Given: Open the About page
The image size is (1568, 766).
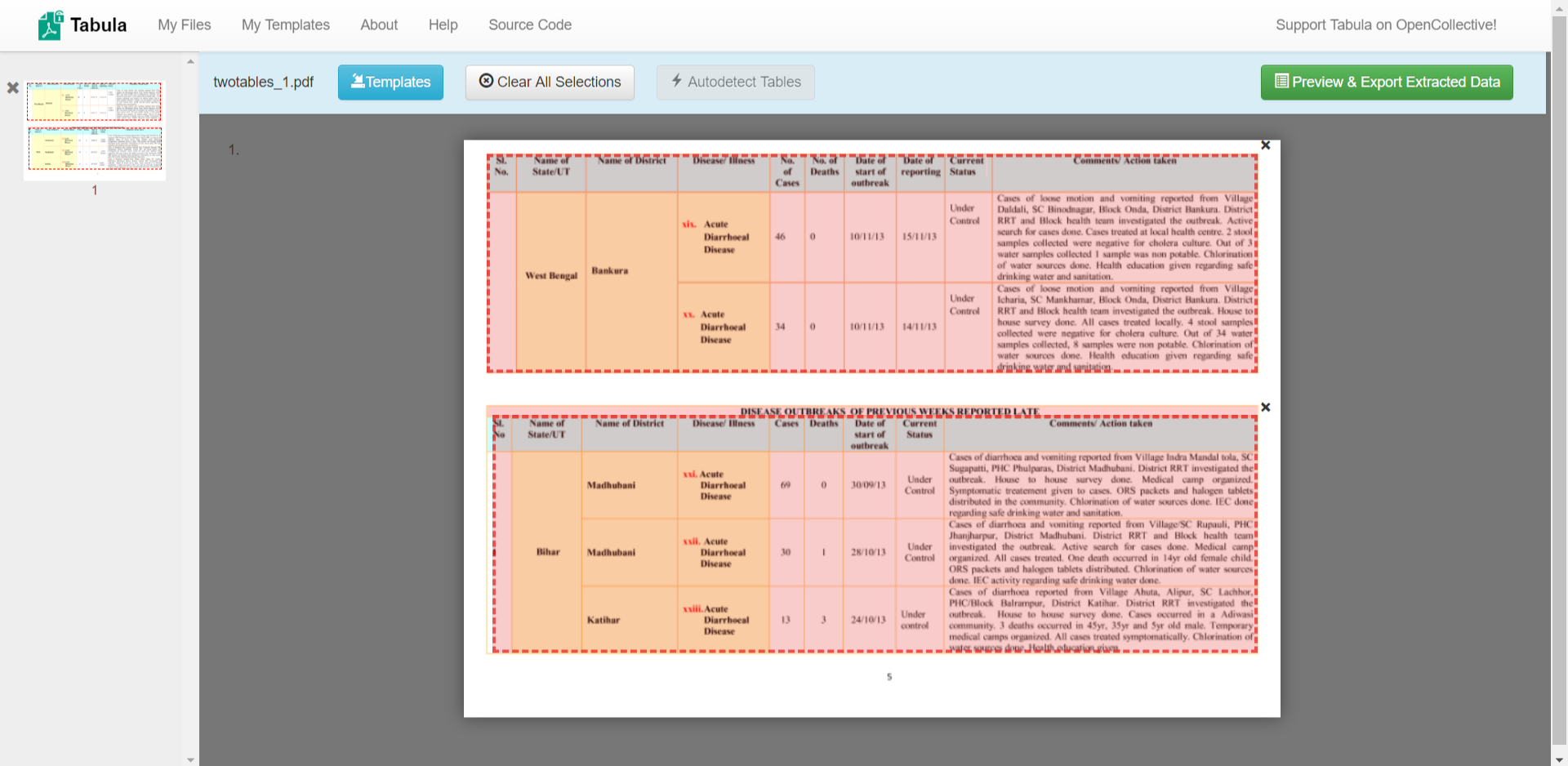Looking at the screenshot, I should (x=379, y=25).
